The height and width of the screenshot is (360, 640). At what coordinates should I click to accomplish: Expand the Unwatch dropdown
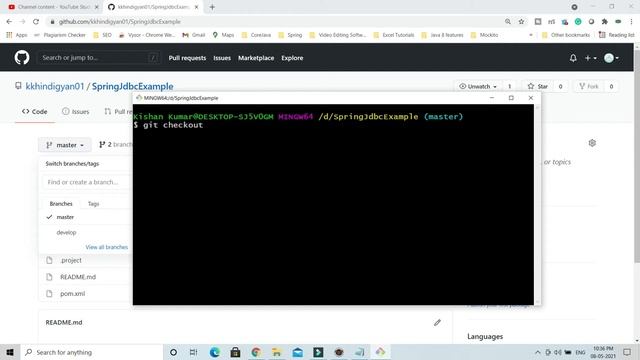478,86
